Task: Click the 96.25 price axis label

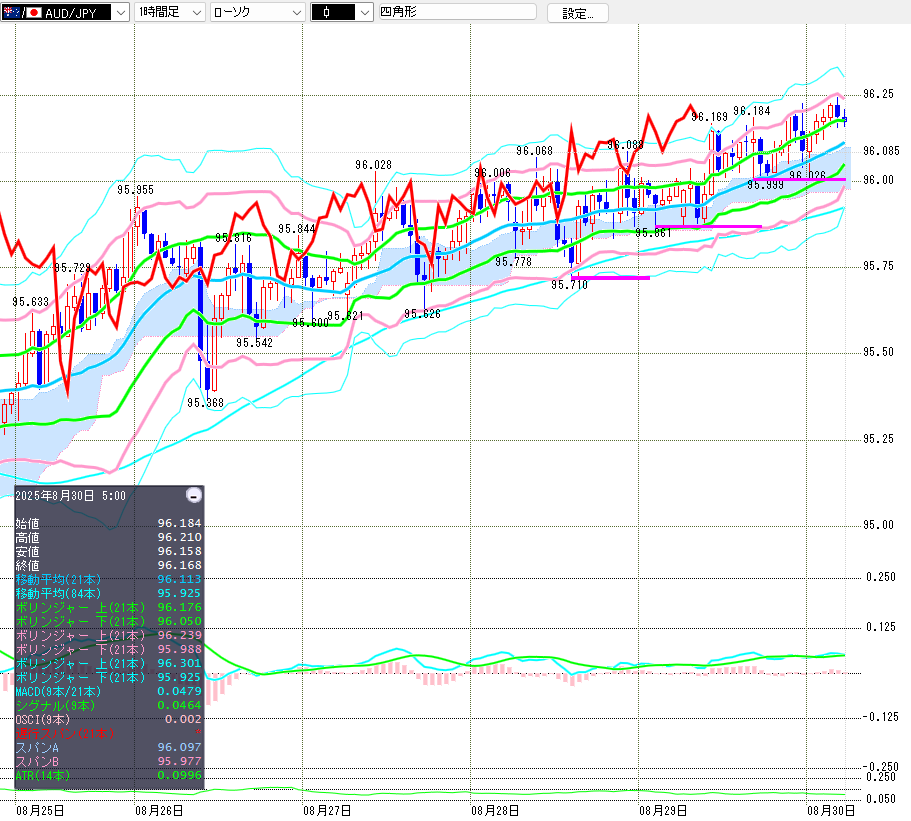Action: [x=878, y=94]
